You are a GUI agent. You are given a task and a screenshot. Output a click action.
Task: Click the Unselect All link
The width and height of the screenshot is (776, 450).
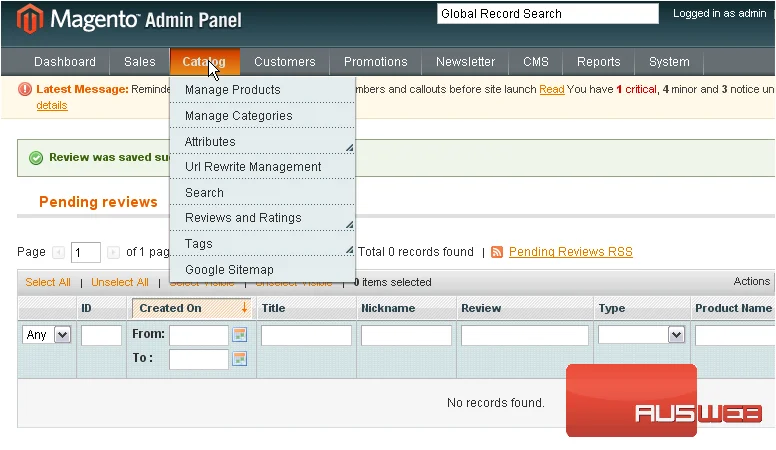tap(120, 282)
